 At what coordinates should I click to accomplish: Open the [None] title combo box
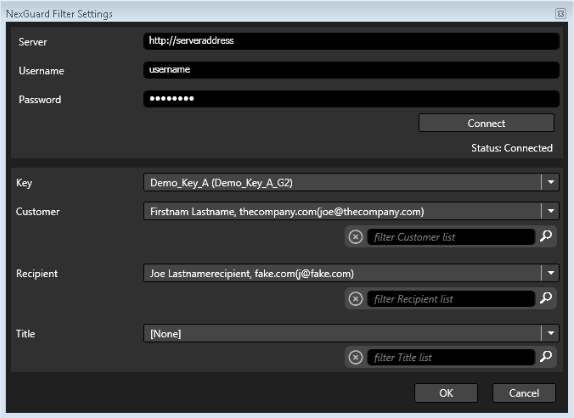tap(351, 333)
